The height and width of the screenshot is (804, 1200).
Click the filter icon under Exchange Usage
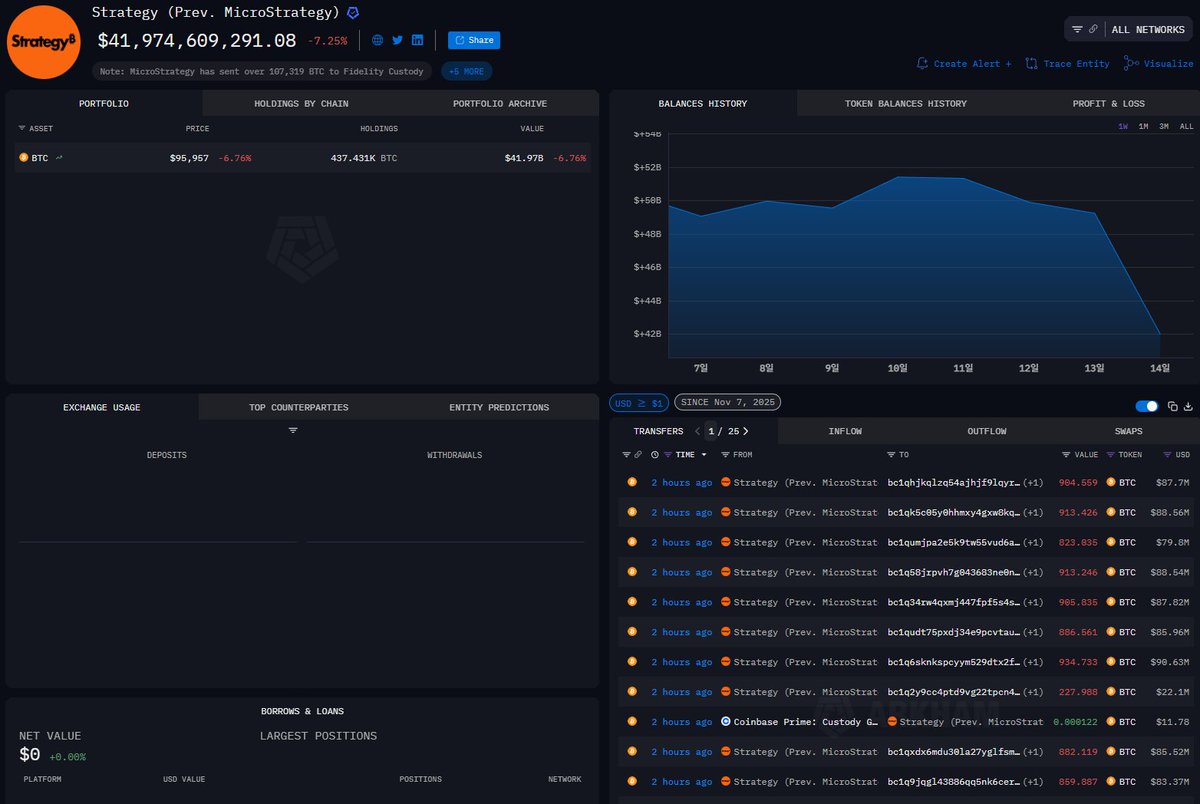tap(293, 430)
